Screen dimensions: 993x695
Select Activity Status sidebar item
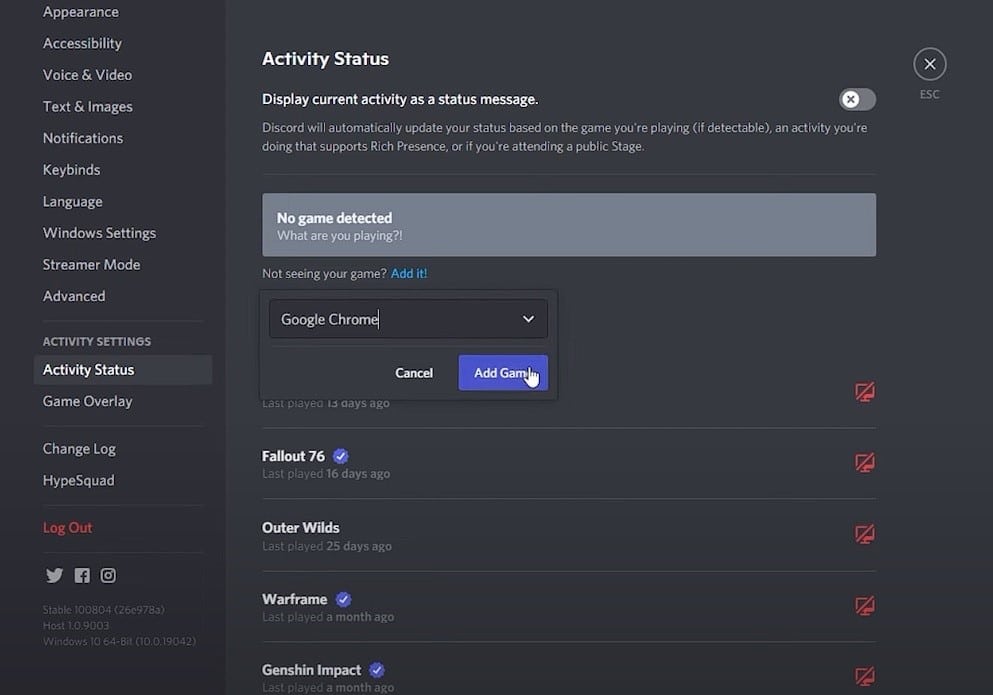coord(123,369)
